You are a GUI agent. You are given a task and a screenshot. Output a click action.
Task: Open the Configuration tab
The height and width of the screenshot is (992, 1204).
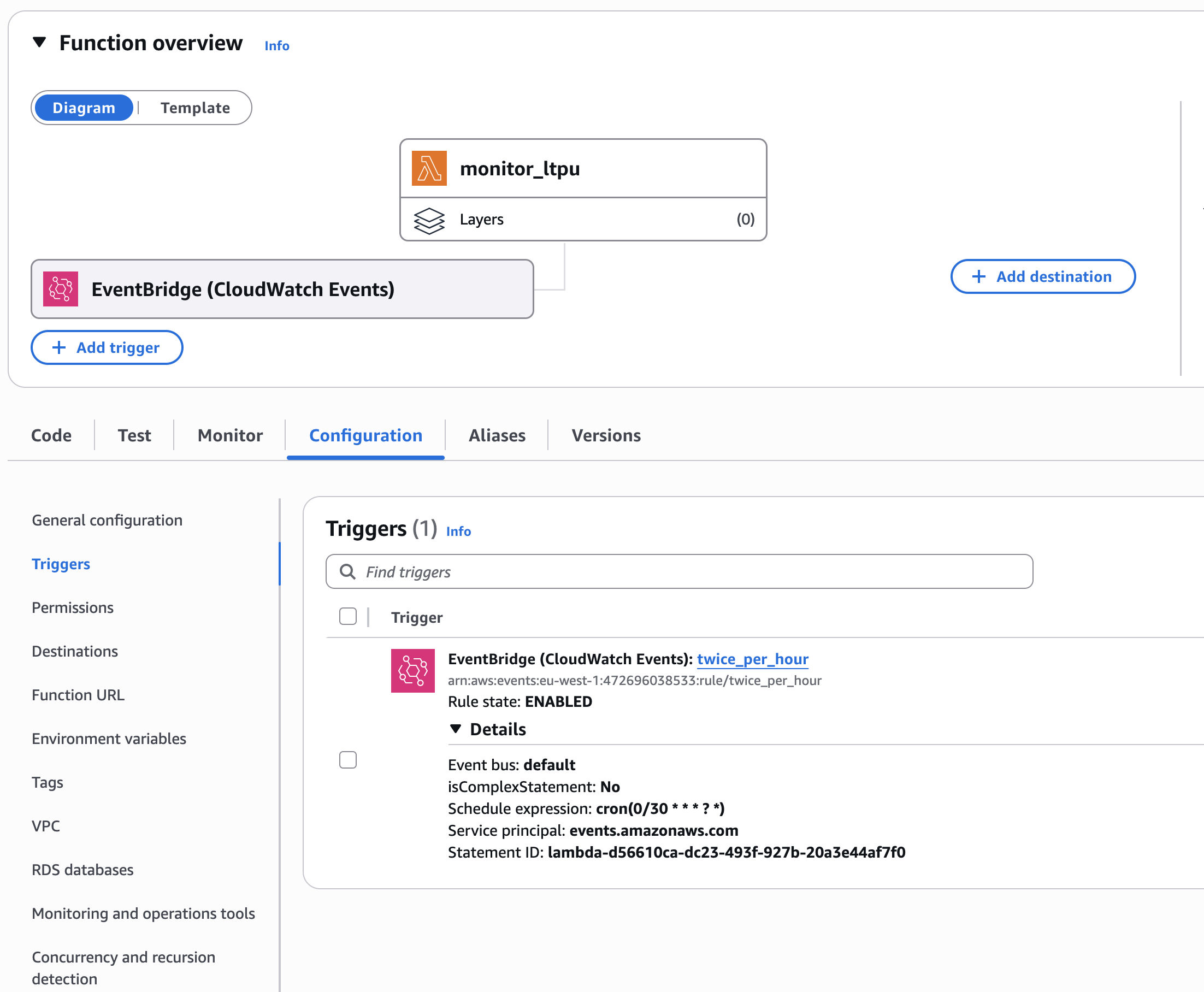365,435
